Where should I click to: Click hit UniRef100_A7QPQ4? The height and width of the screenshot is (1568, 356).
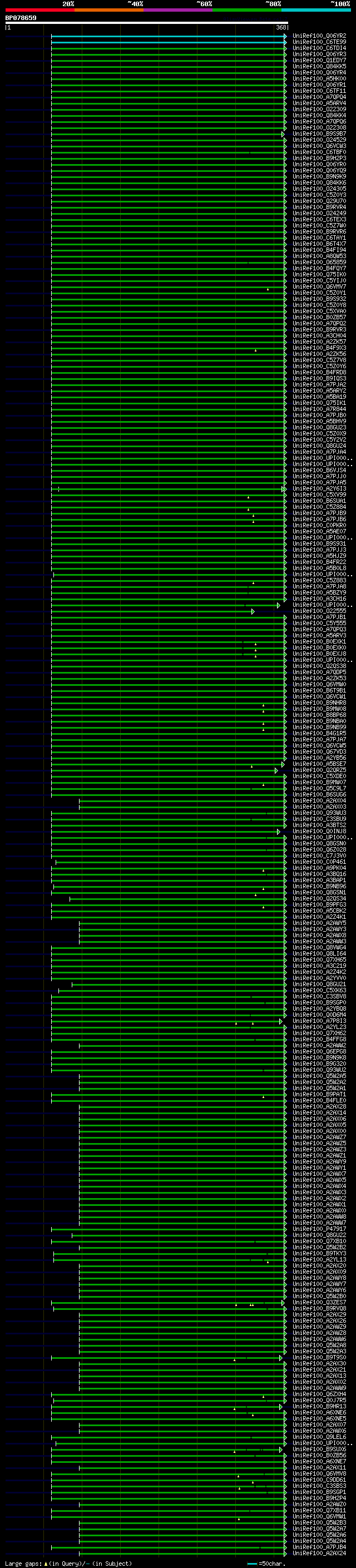tap(319, 97)
